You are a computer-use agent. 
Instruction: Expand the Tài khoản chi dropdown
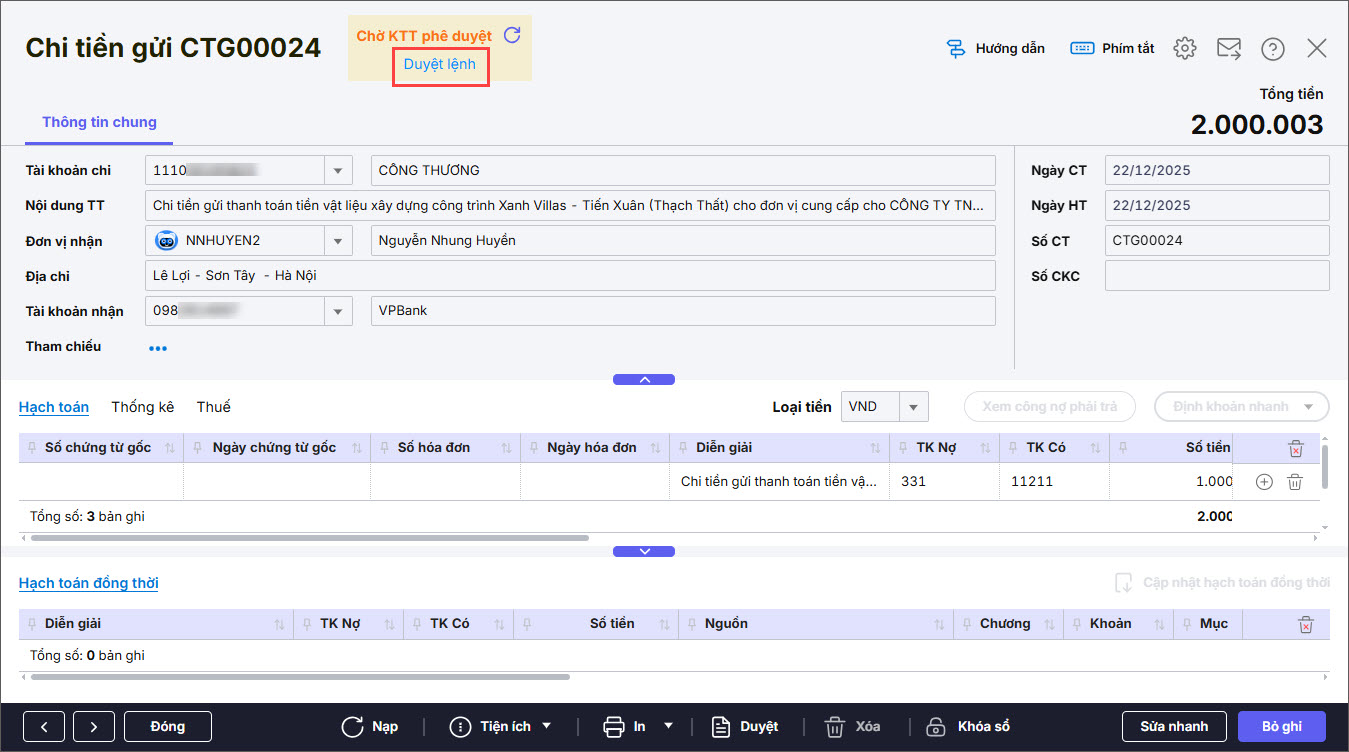pyautogui.click(x=337, y=171)
